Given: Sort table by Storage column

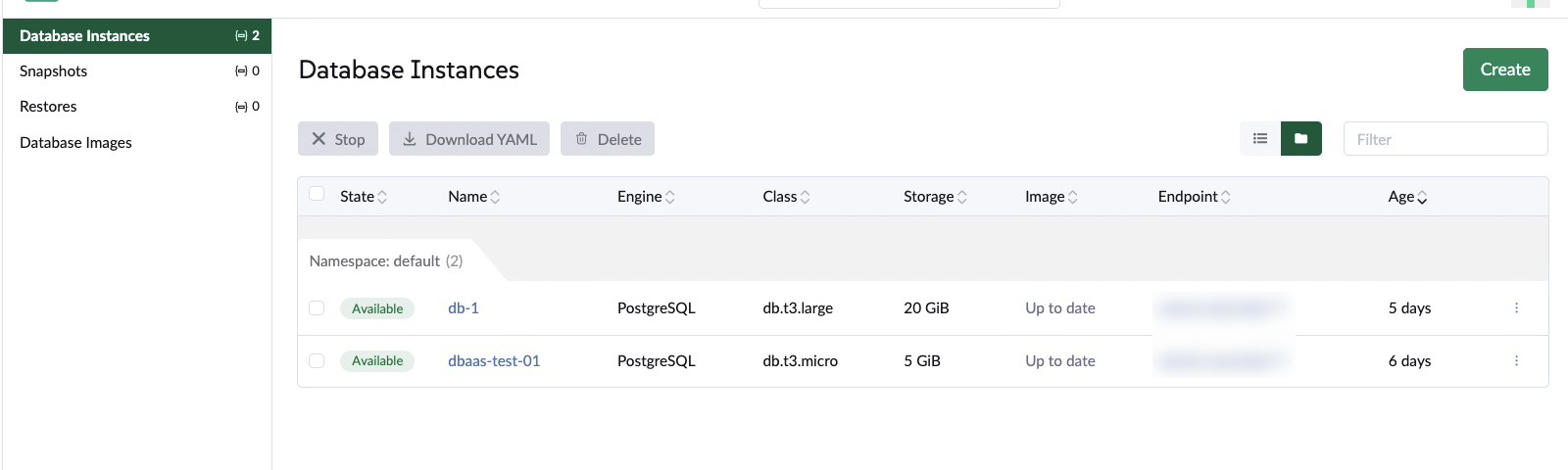Looking at the screenshot, I should (936, 197).
